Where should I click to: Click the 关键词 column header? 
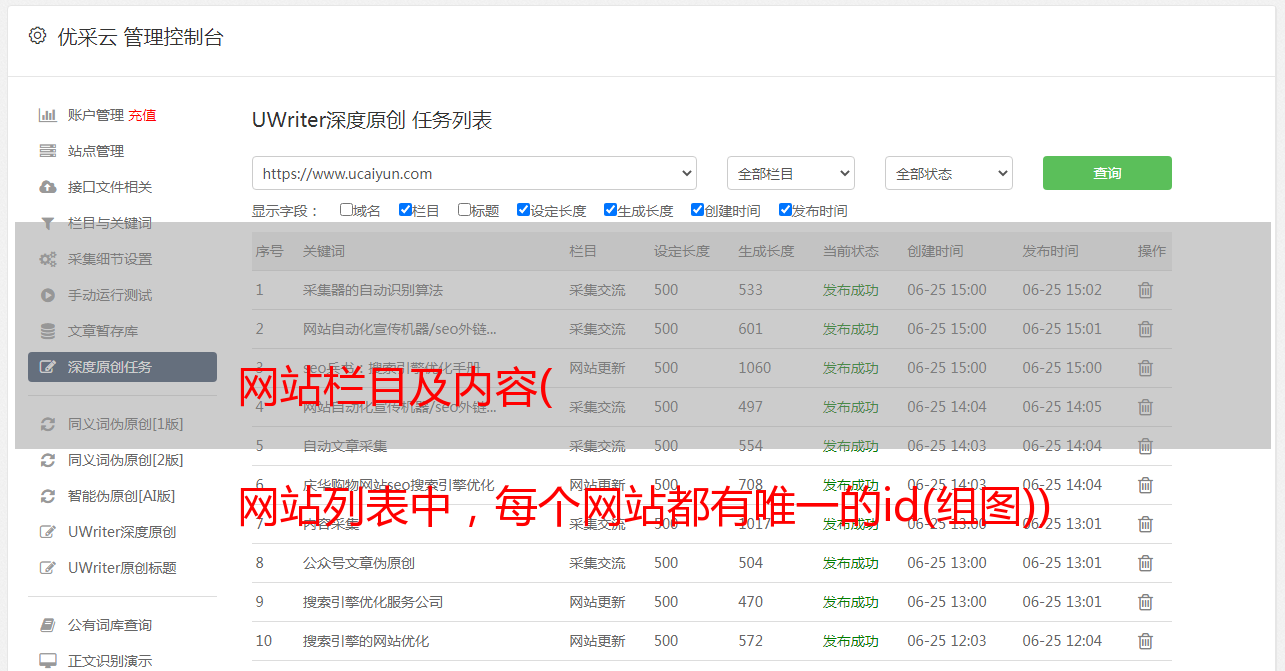coord(324,251)
